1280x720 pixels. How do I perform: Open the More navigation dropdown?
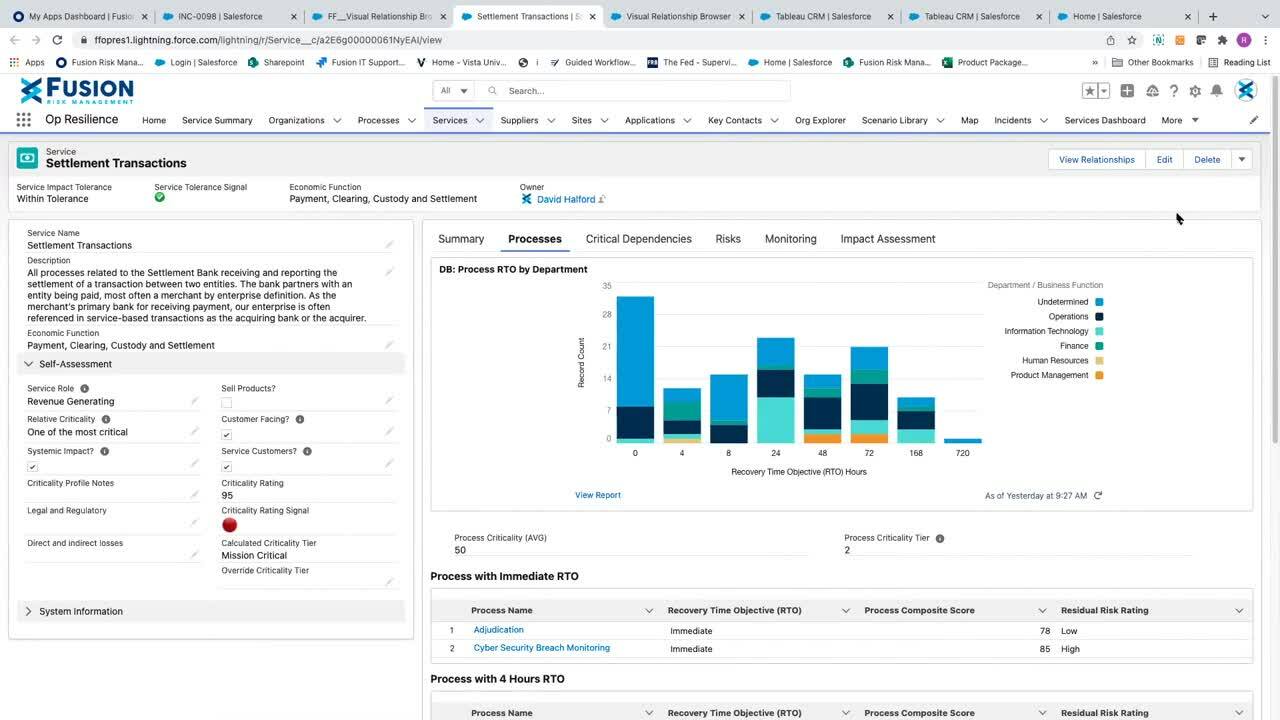pos(1180,120)
